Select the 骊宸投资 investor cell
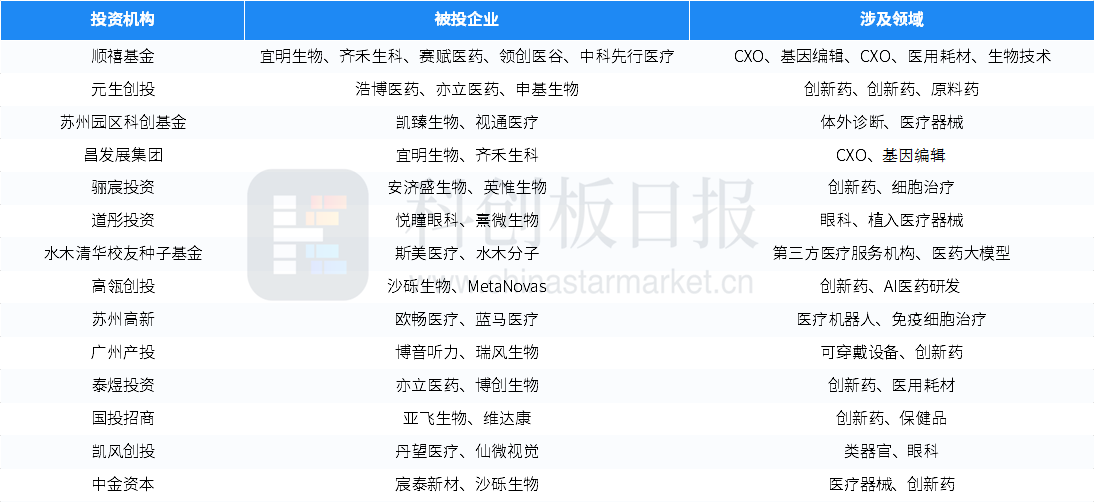This screenshot has width=1095, height=503. pos(122,188)
